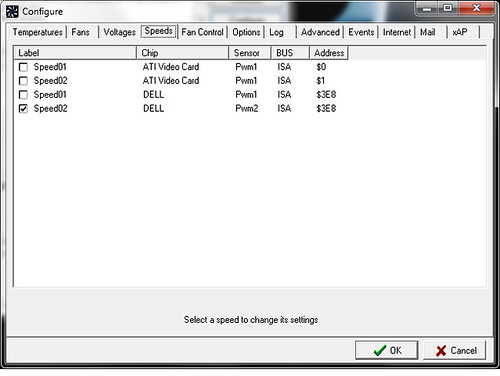The height and width of the screenshot is (376, 500).
Task: Open the Events tab
Action: click(x=361, y=32)
